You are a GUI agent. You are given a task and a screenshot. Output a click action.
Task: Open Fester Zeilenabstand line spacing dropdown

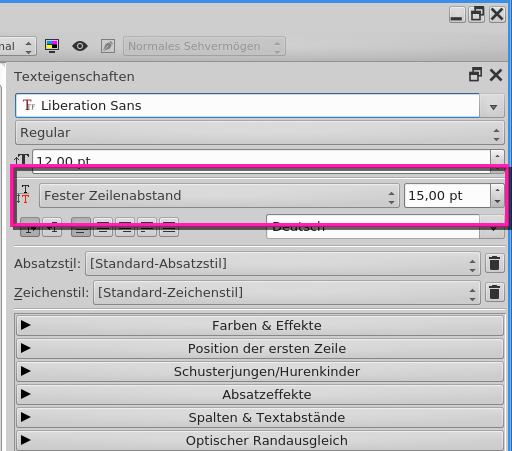click(219, 196)
